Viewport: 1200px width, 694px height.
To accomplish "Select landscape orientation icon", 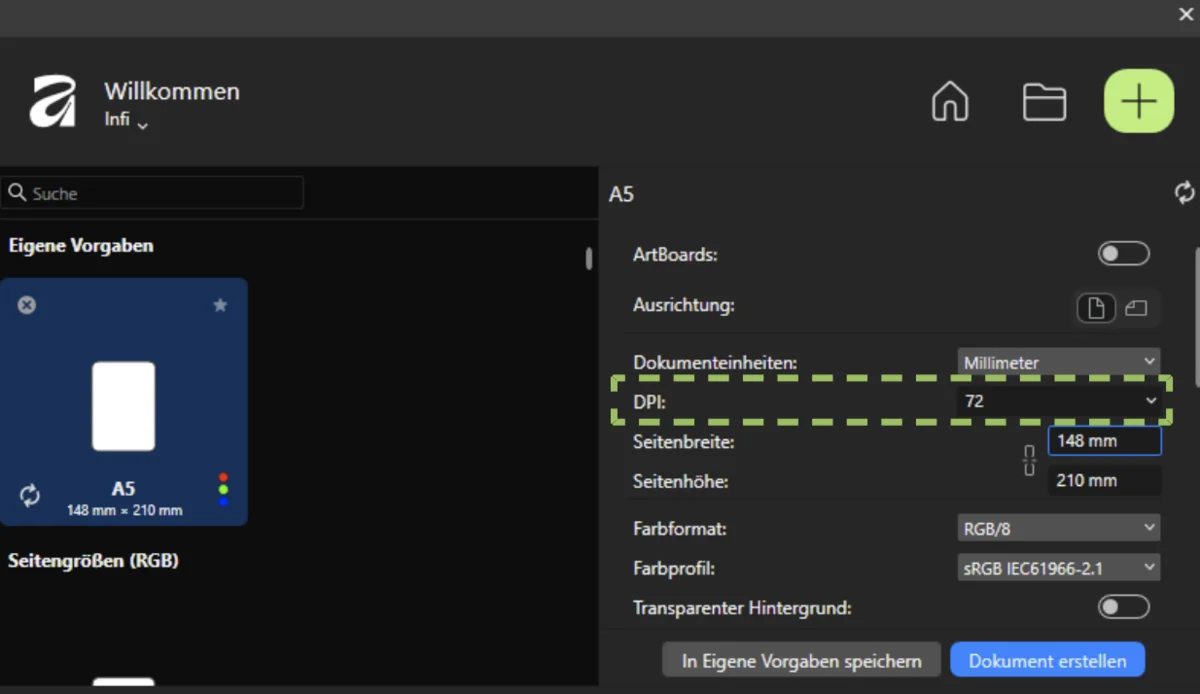I will (1136, 308).
